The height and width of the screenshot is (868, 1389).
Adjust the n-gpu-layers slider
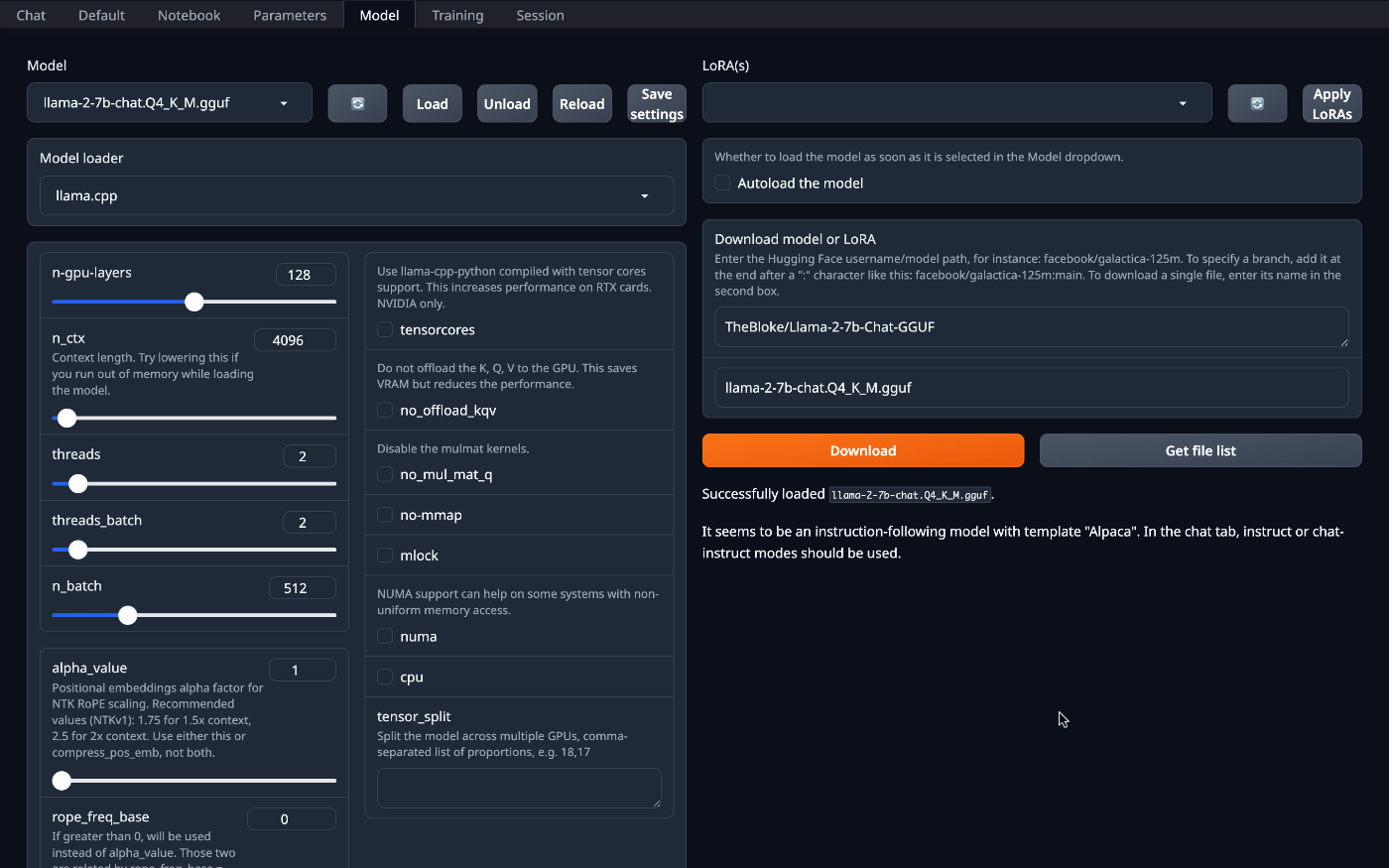click(194, 302)
